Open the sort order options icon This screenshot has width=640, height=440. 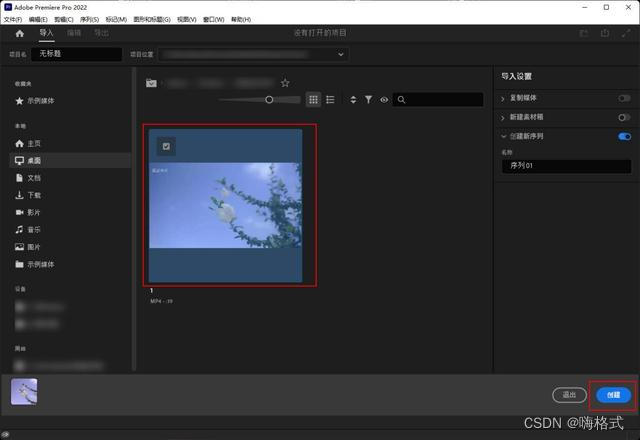click(353, 100)
